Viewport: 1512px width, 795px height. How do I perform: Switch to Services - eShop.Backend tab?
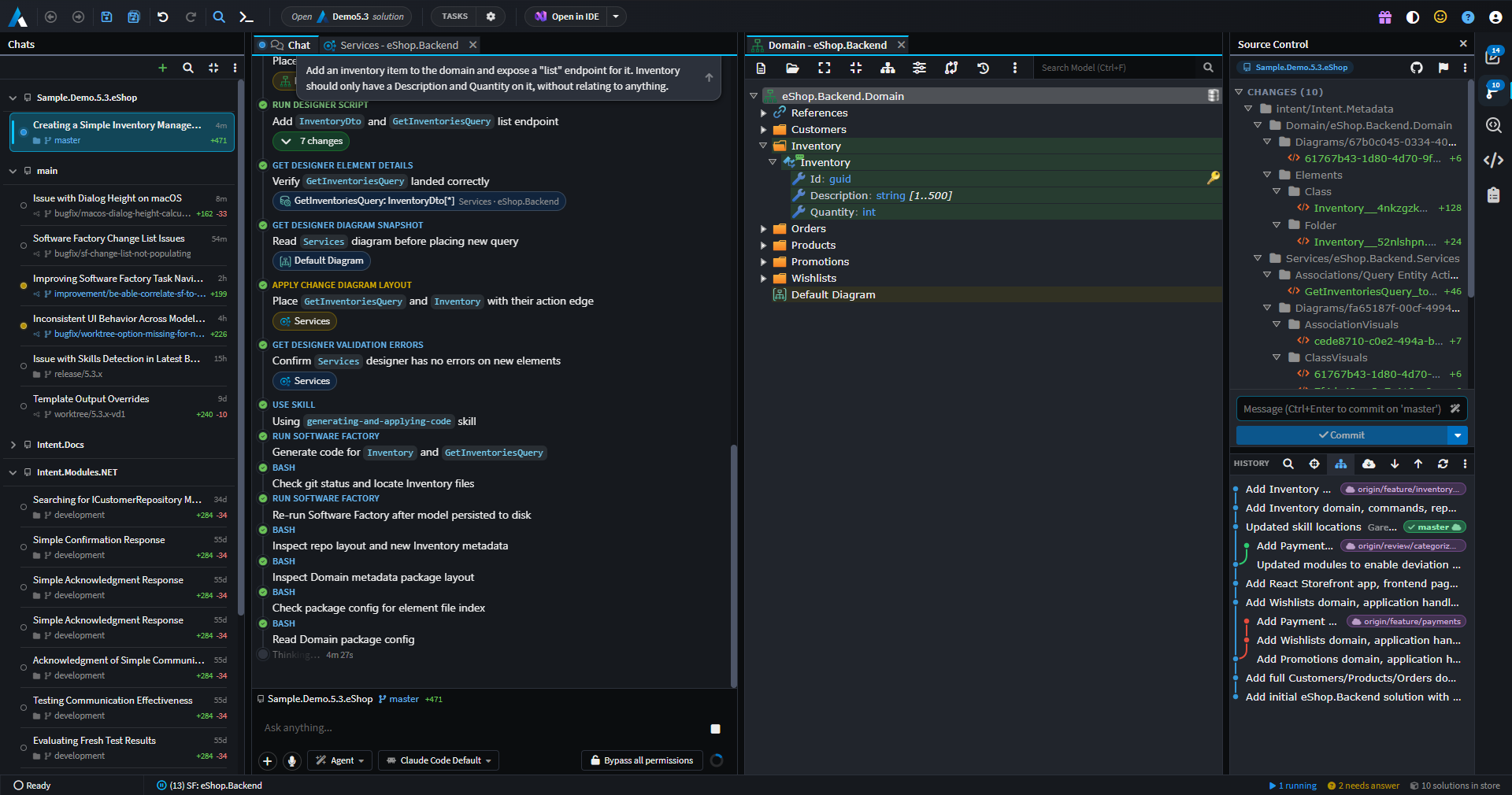coord(399,46)
